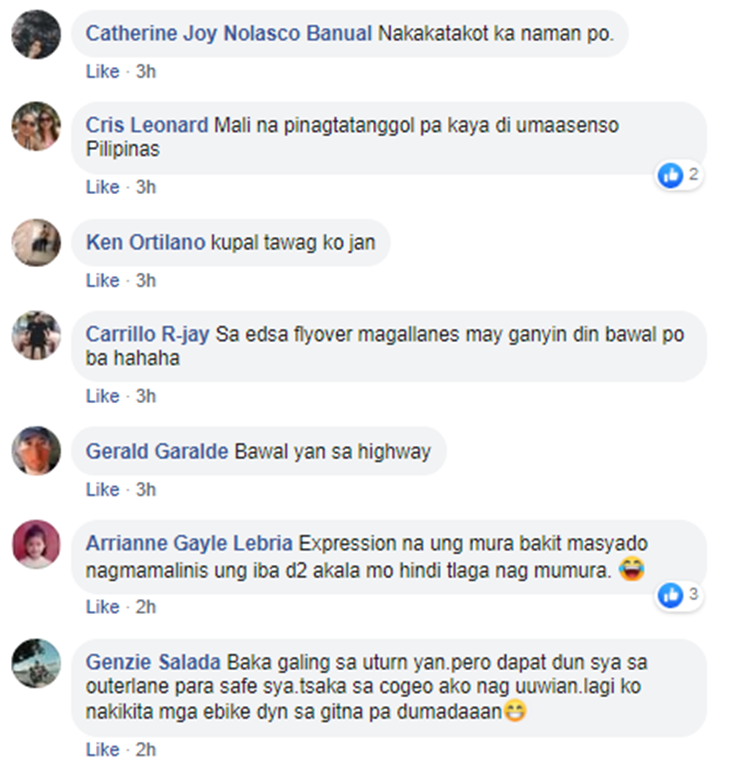View thumbs-up reactions on Cris Leonard's comment

[x=680, y=175]
